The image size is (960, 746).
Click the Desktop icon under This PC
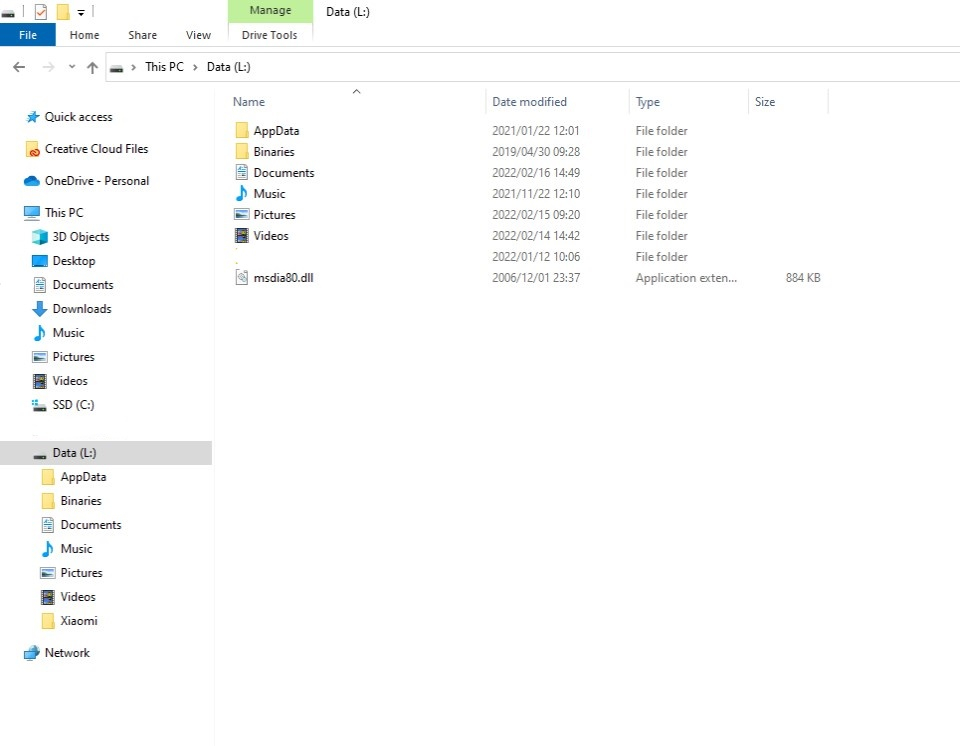coord(40,261)
